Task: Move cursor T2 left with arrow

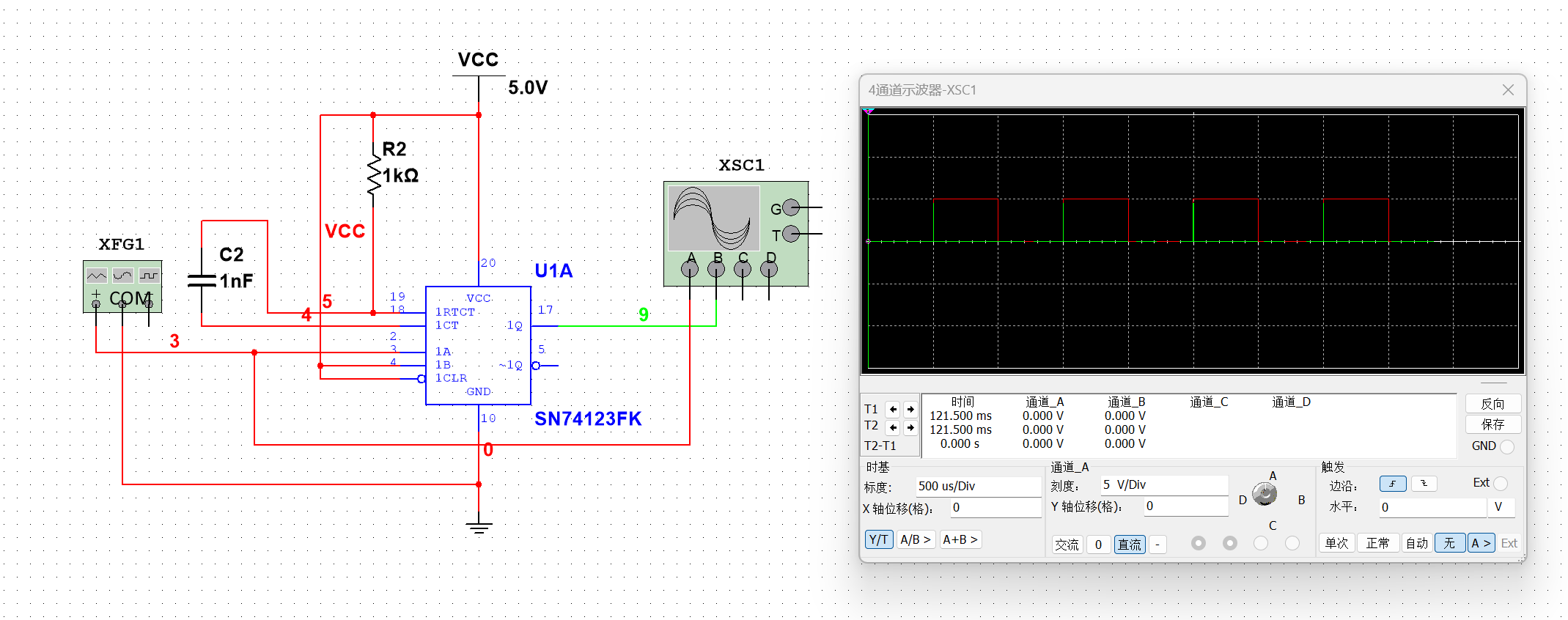Action: click(x=893, y=427)
